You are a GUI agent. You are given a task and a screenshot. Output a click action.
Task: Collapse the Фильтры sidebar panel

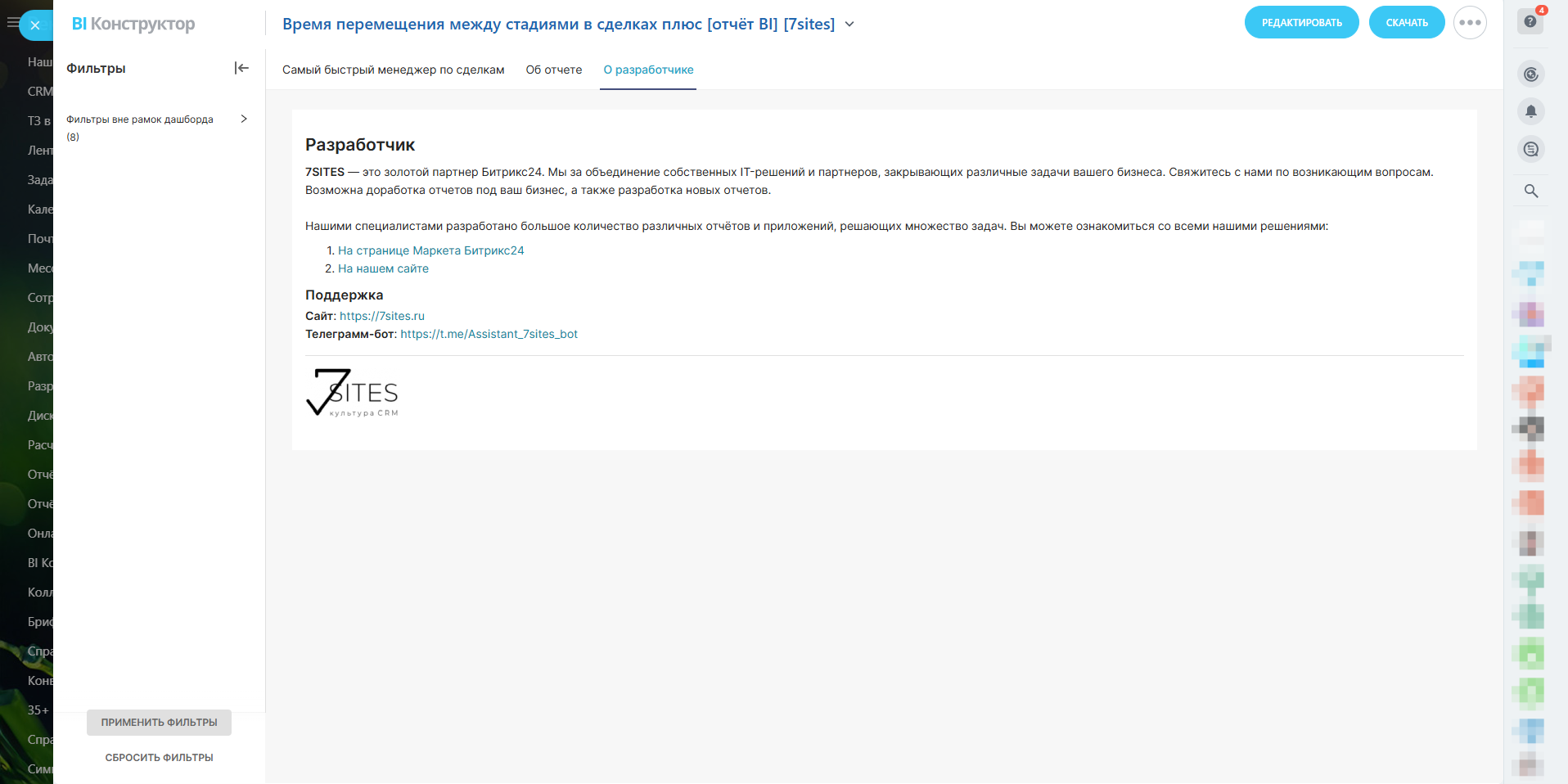pos(241,68)
